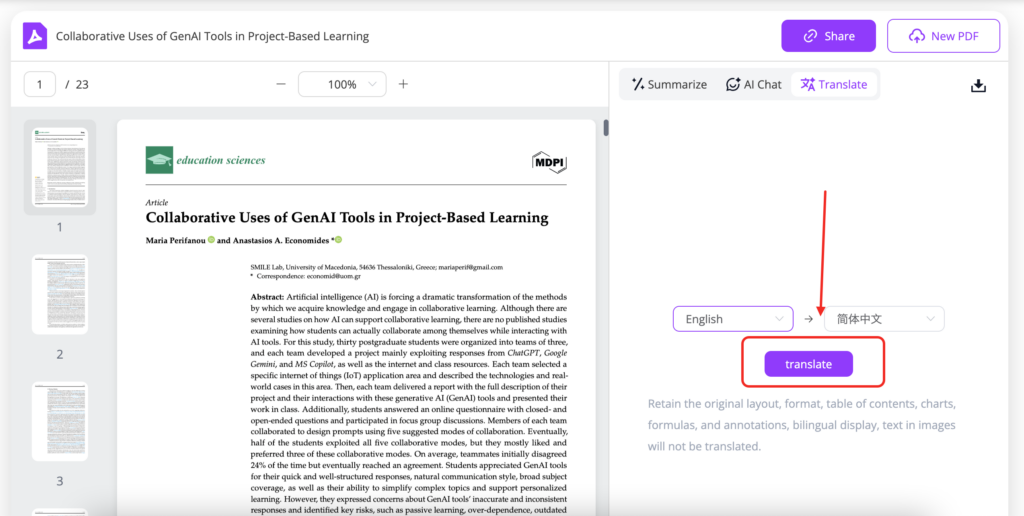Screen dimensions: 1024x516
Task: Select page 2 thumbnail
Action: click(x=59, y=295)
